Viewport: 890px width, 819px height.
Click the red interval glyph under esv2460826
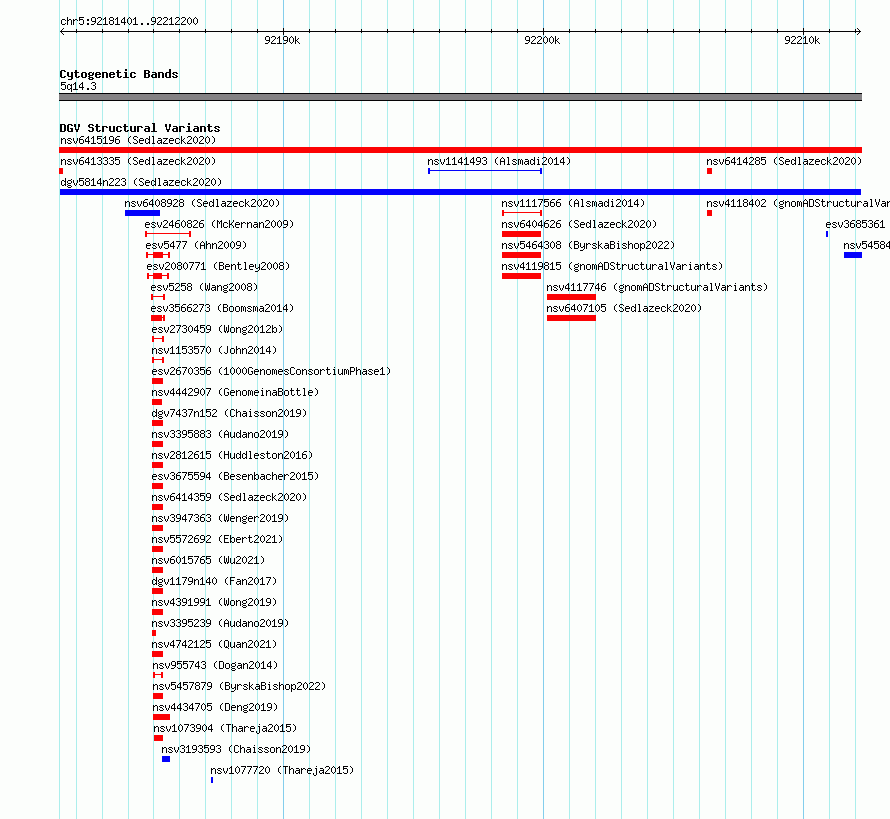168,234
